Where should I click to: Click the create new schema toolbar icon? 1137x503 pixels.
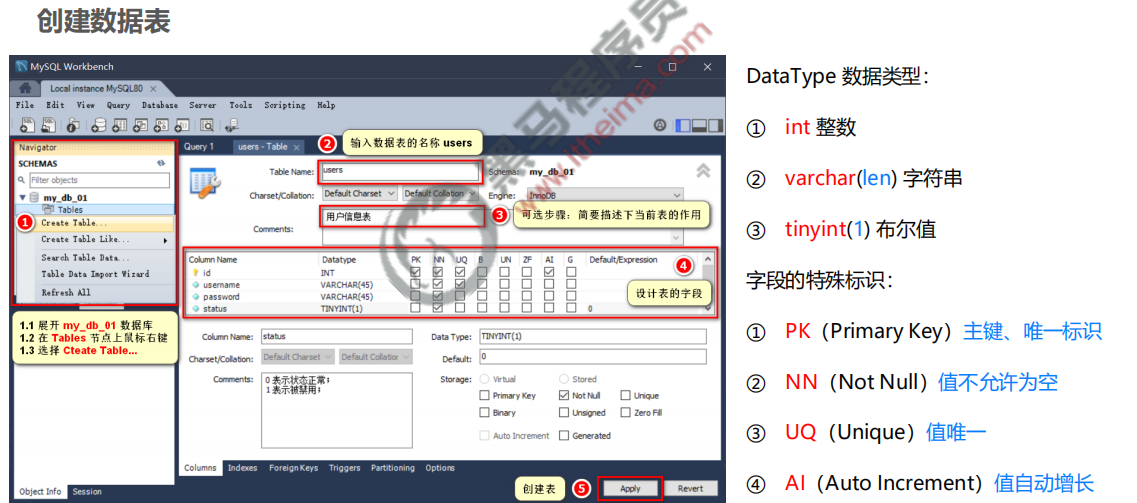pos(98,125)
